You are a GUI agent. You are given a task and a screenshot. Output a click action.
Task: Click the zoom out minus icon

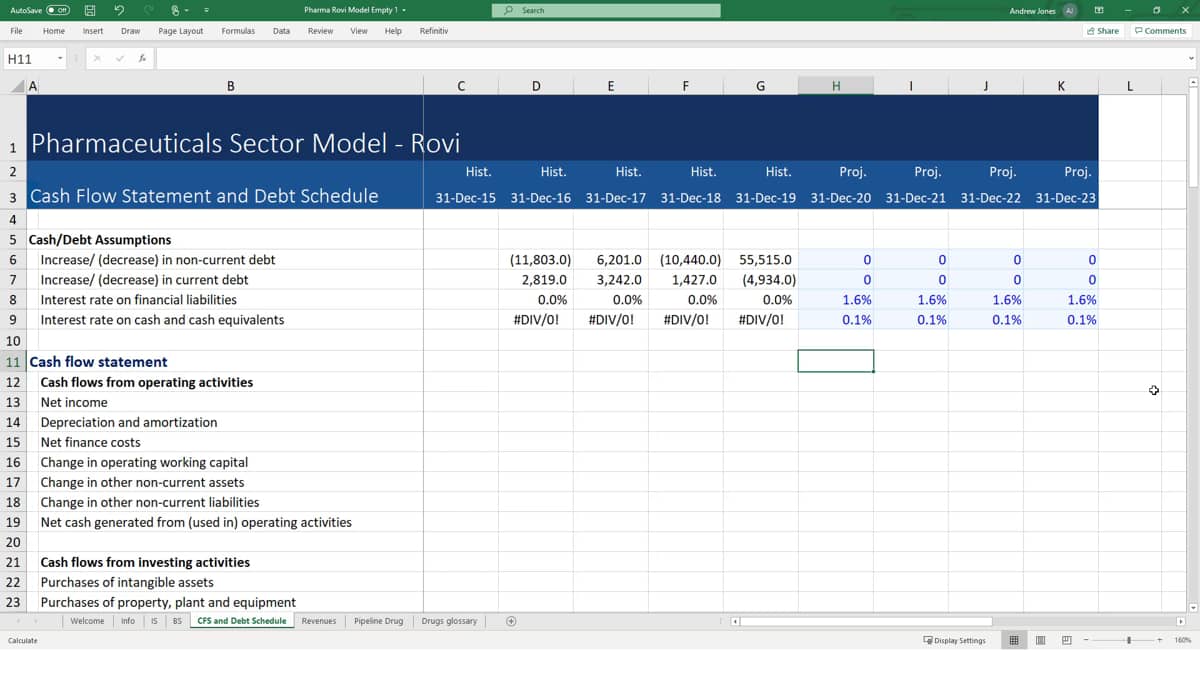1086,640
